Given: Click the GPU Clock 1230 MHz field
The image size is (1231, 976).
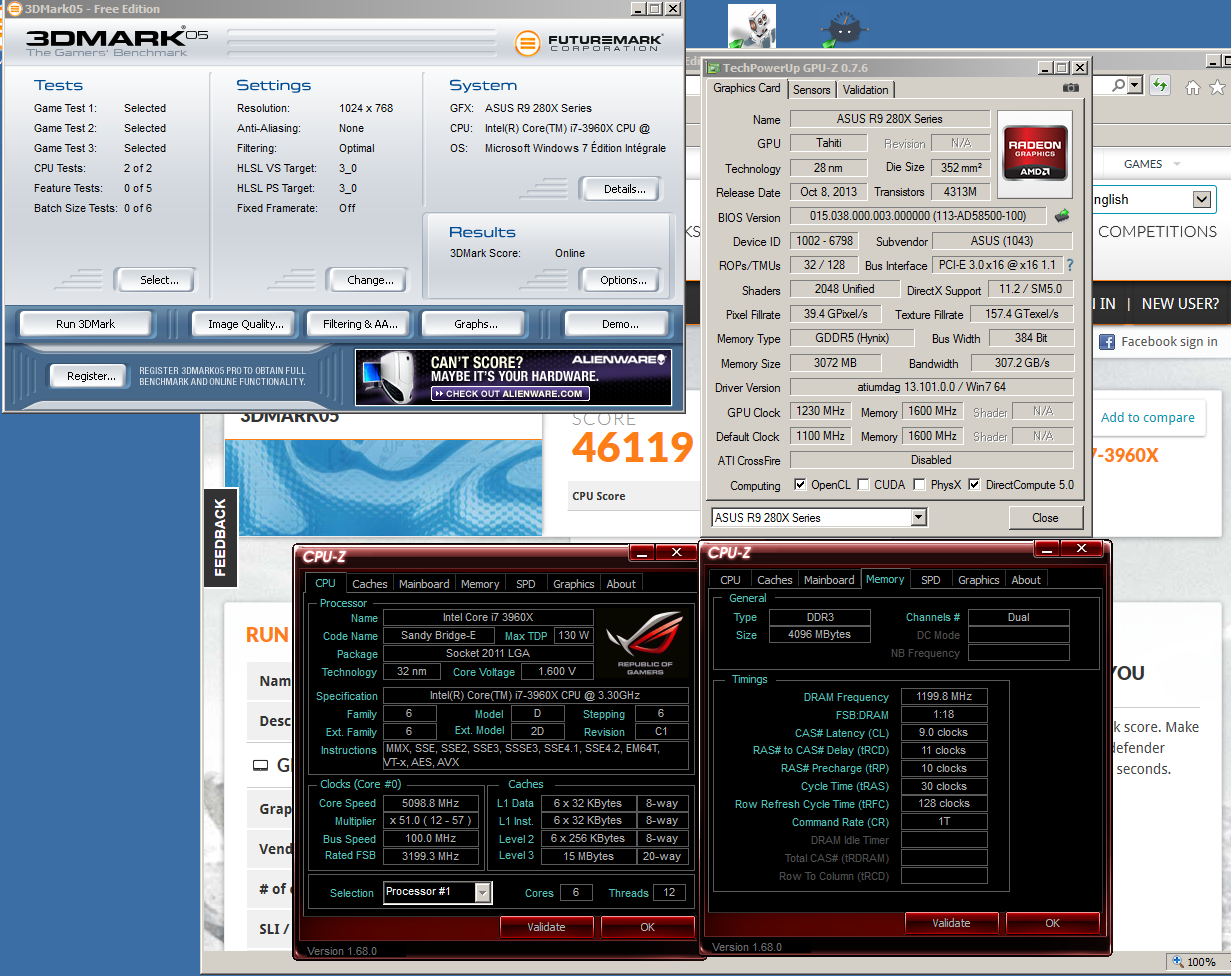Looking at the screenshot, I should 820,412.
